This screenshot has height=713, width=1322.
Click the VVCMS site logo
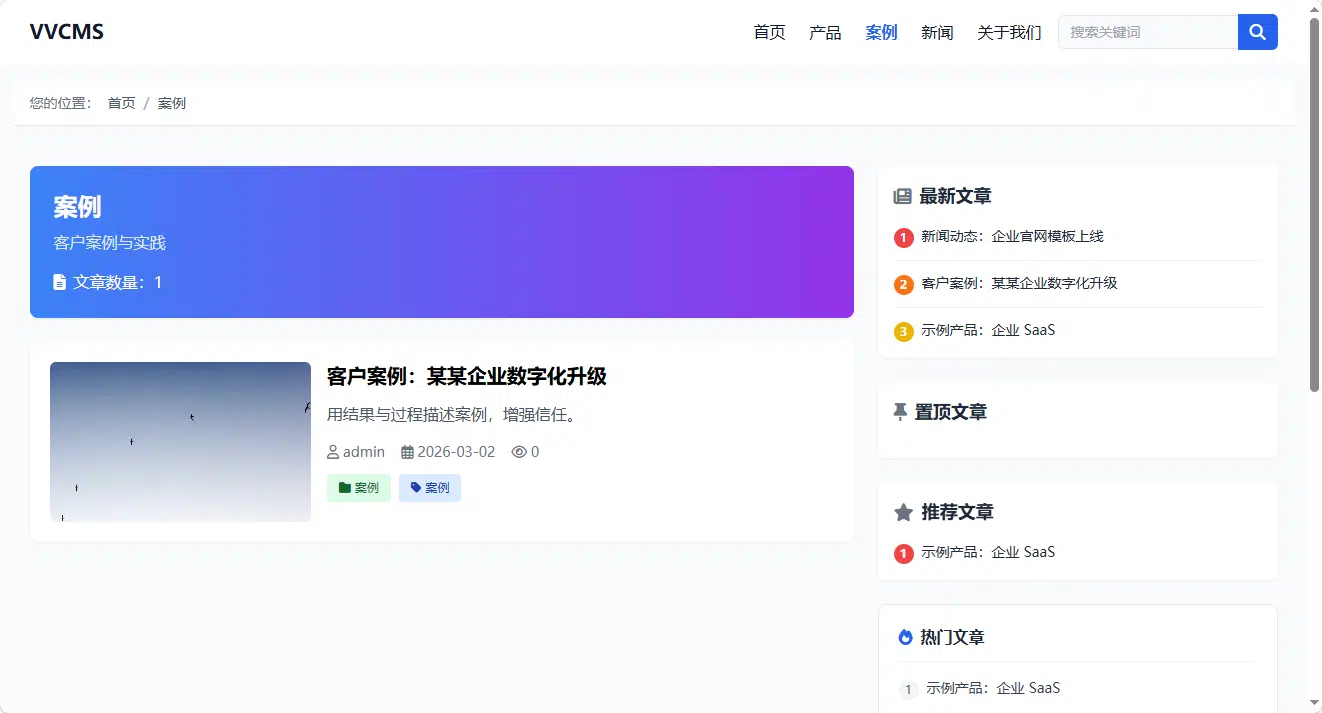tap(67, 32)
